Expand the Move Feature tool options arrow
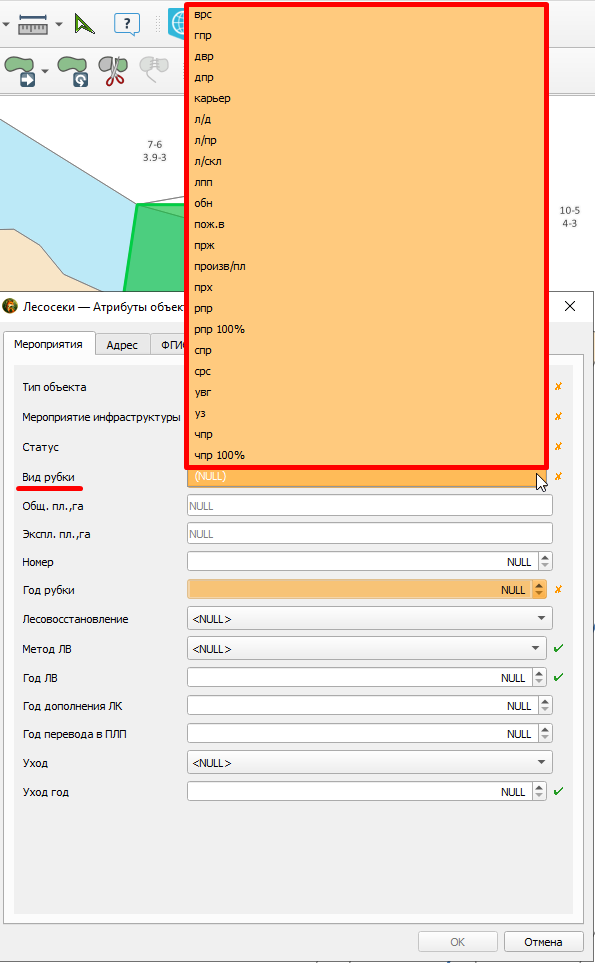595x963 pixels. coord(45,71)
